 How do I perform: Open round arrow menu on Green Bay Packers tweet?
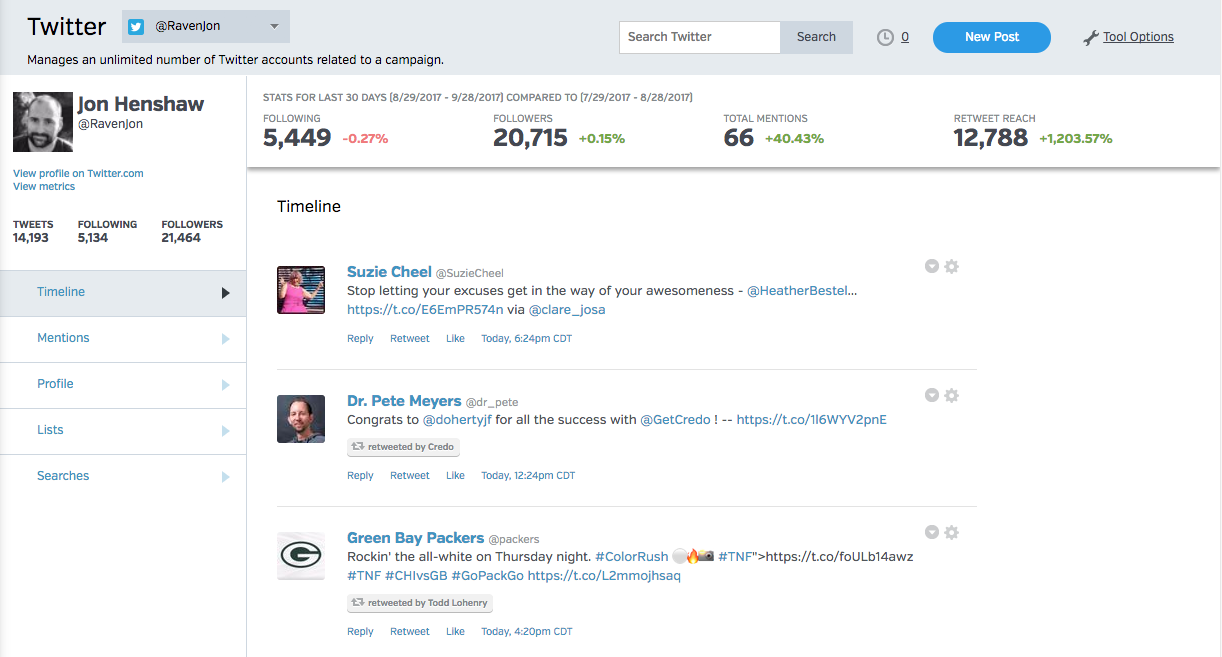pyautogui.click(x=932, y=533)
